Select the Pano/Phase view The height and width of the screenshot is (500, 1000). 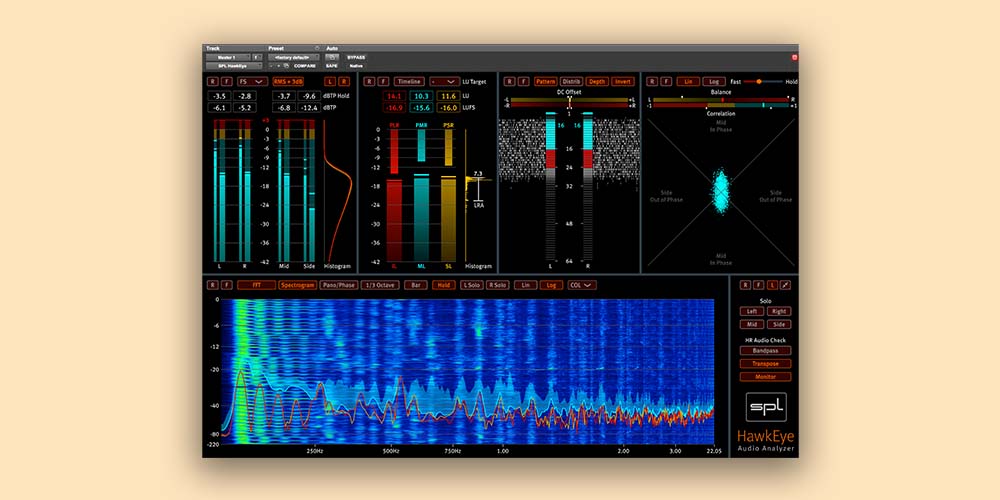(x=338, y=285)
